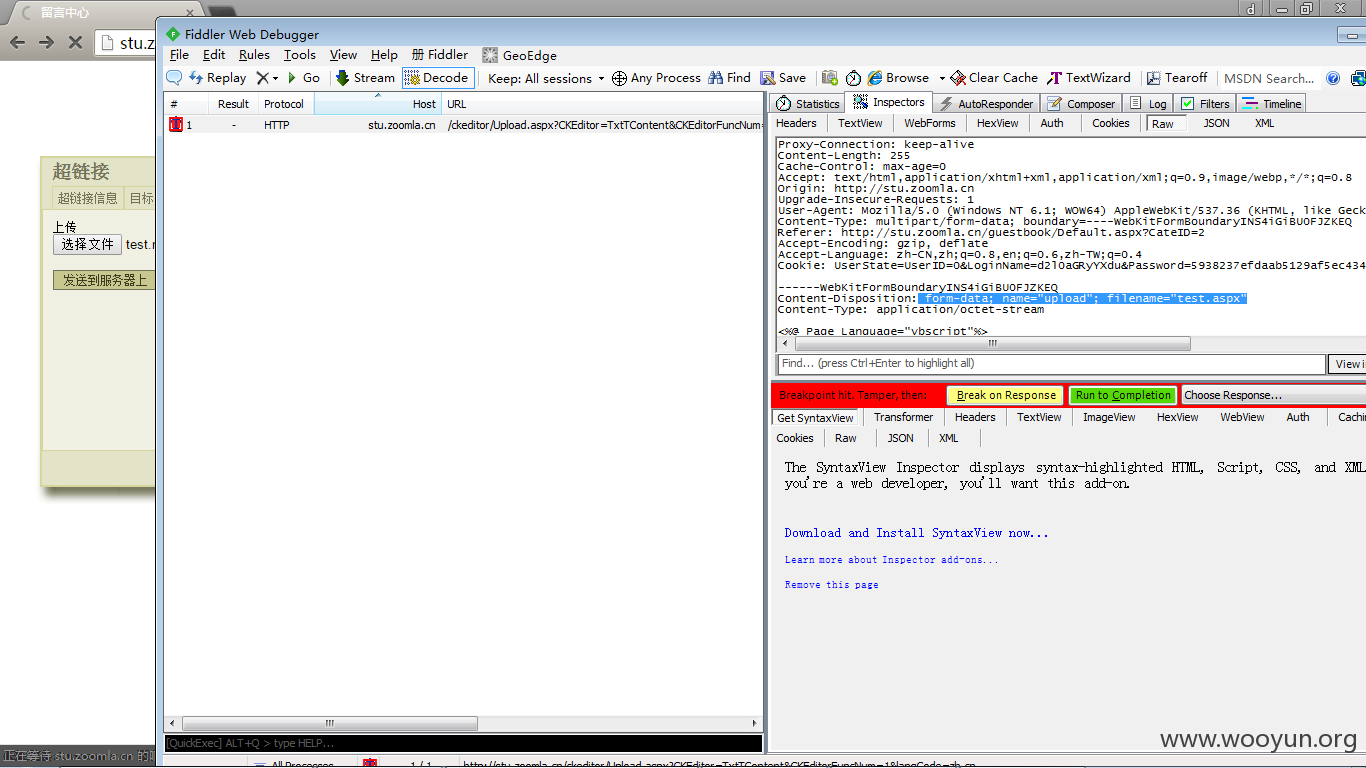Switch to the AutoResponder tab
This screenshot has width=1366, height=768.
point(986,104)
